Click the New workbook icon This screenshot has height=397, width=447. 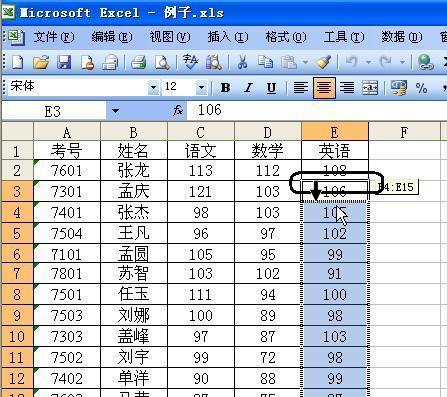[17, 62]
